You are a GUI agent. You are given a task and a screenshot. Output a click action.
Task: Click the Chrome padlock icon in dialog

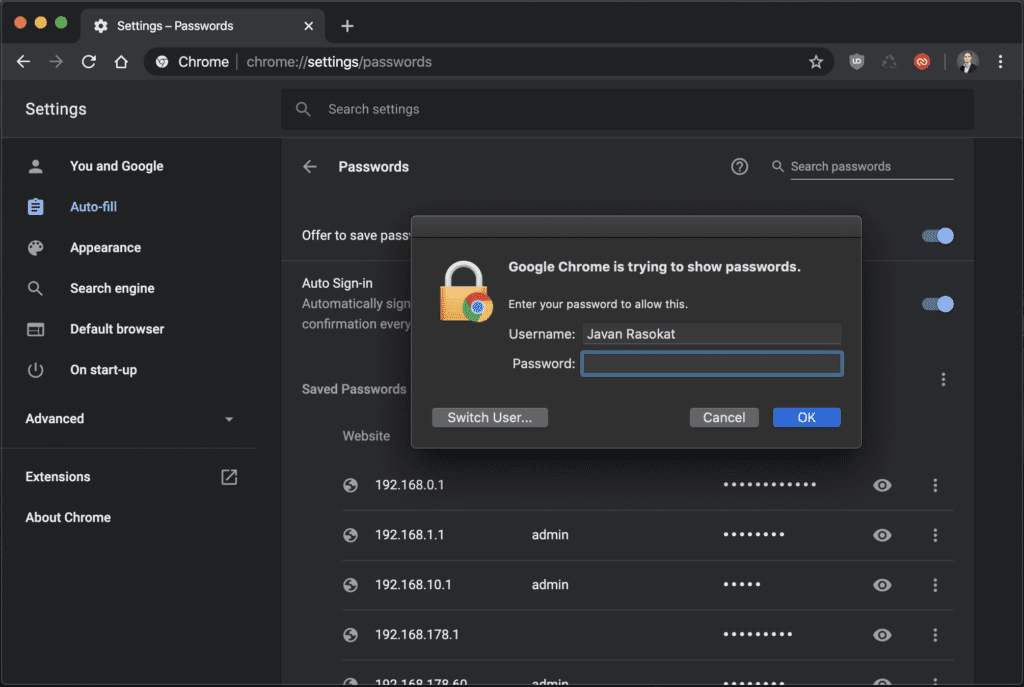coord(466,291)
